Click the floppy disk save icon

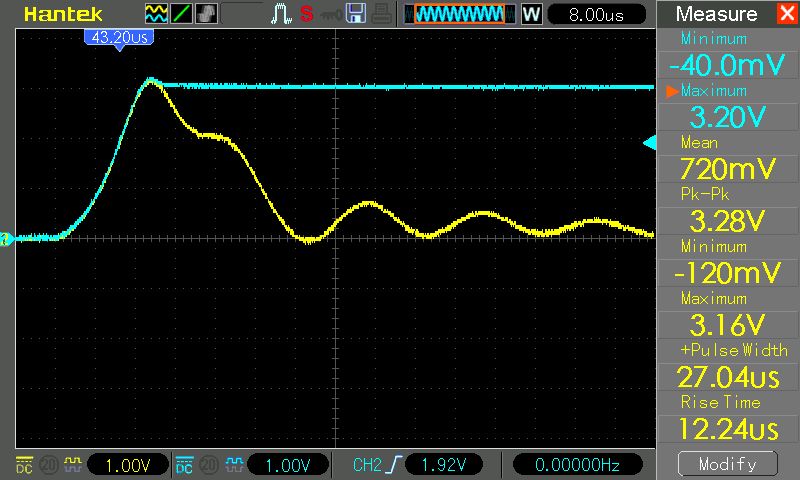click(x=355, y=15)
